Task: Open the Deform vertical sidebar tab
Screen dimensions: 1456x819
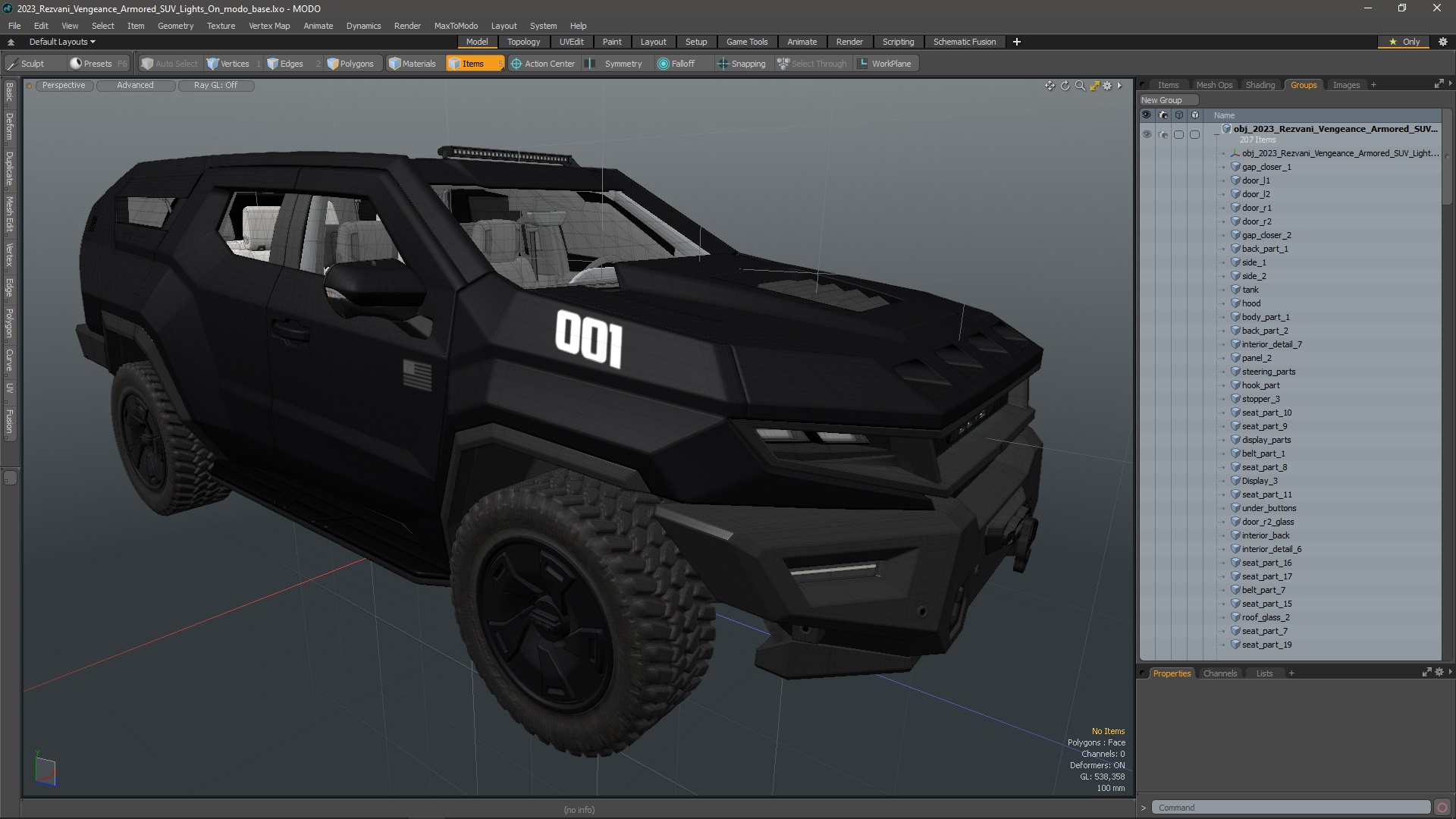Action: [10, 127]
